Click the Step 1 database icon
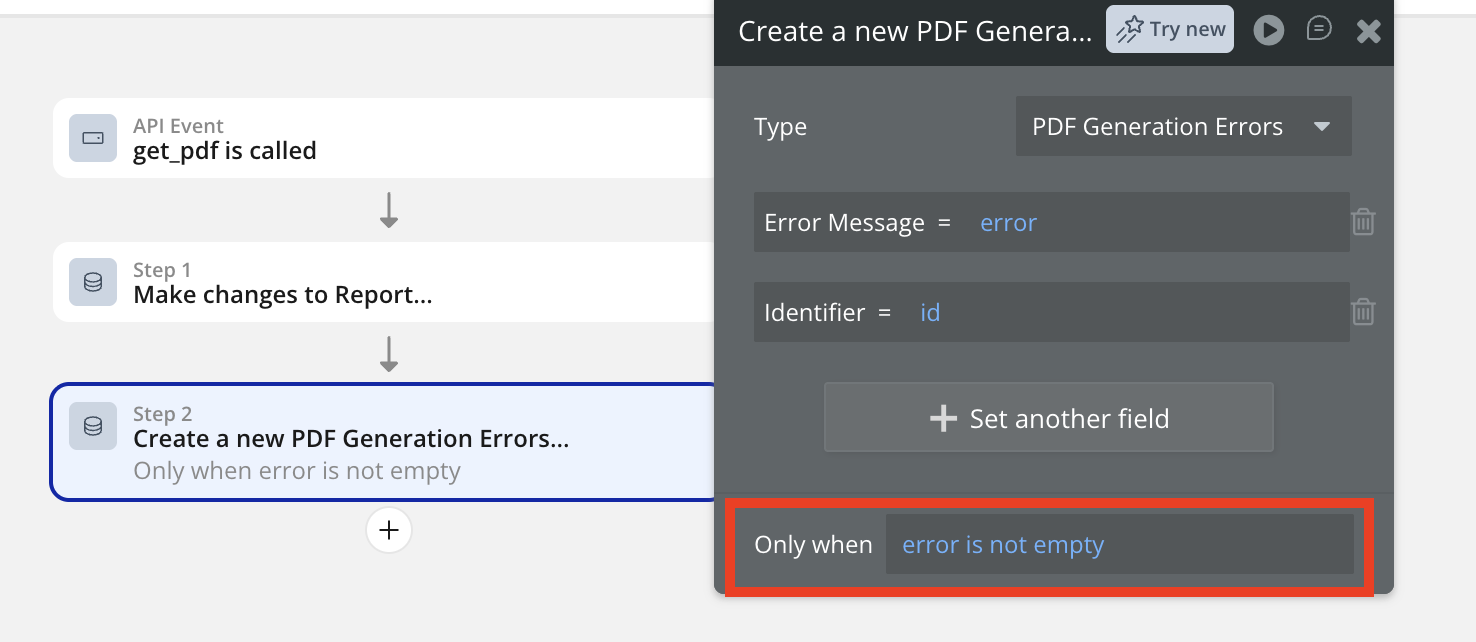The width and height of the screenshot is (1476, 642). (x=93, y=282)
